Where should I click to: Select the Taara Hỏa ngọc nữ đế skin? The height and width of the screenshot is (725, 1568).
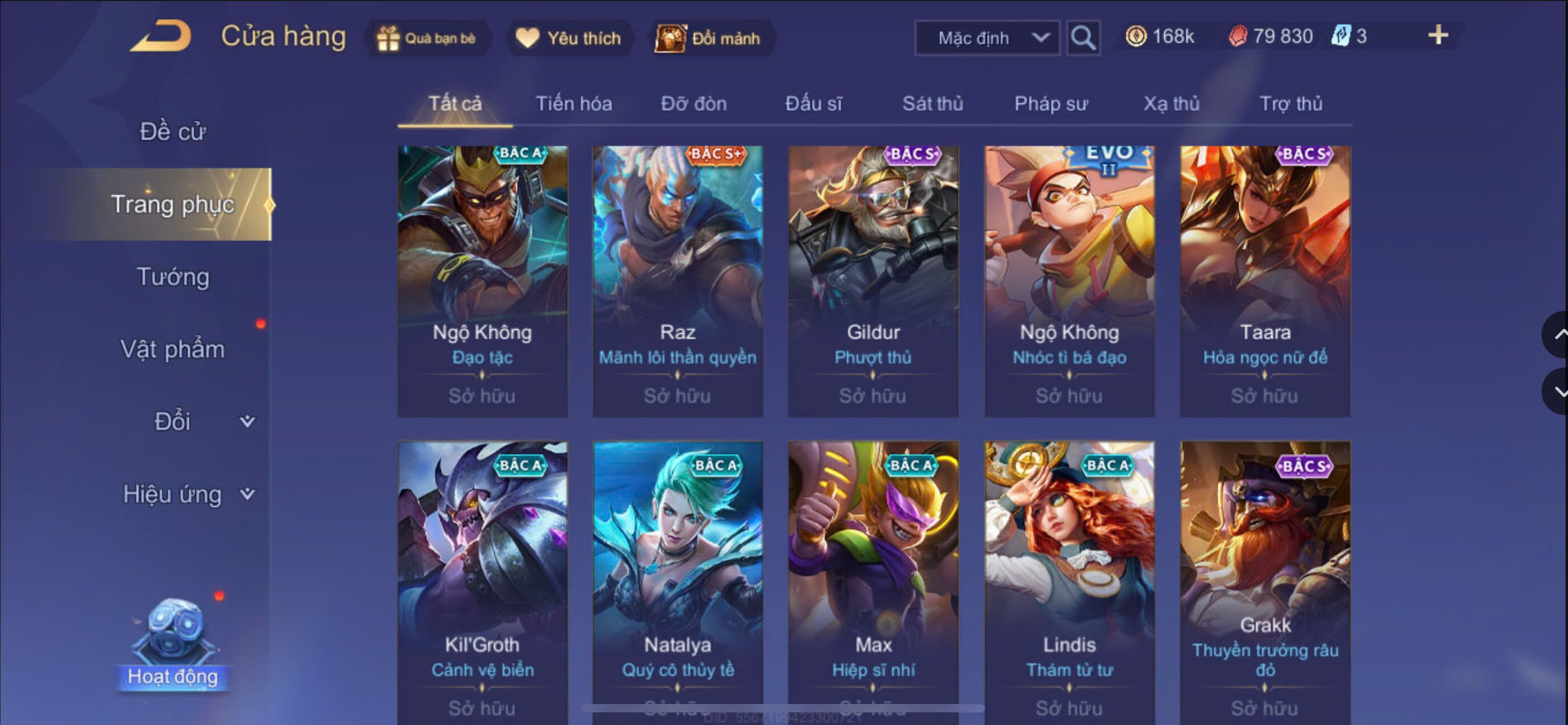(x=1265, y=281)
